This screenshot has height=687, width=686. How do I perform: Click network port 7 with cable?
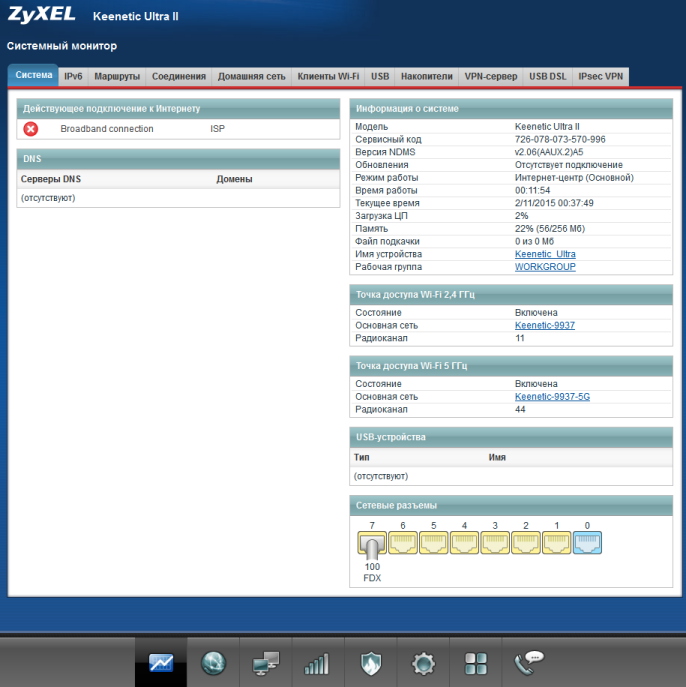[x=372, y=543]
